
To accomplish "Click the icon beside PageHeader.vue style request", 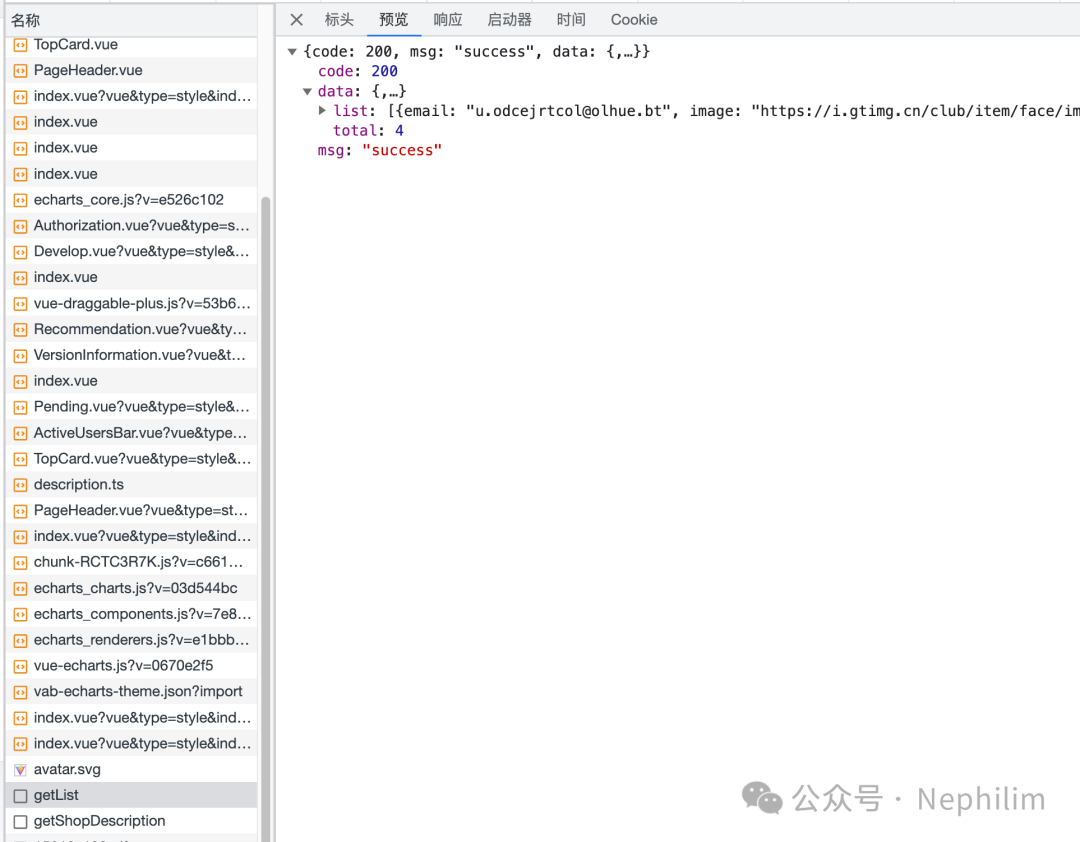I will (x=21, y=511).
